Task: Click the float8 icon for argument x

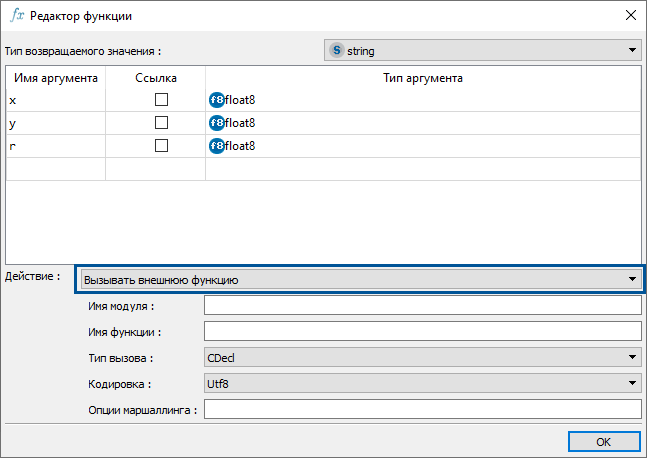Action: point(216,100)
